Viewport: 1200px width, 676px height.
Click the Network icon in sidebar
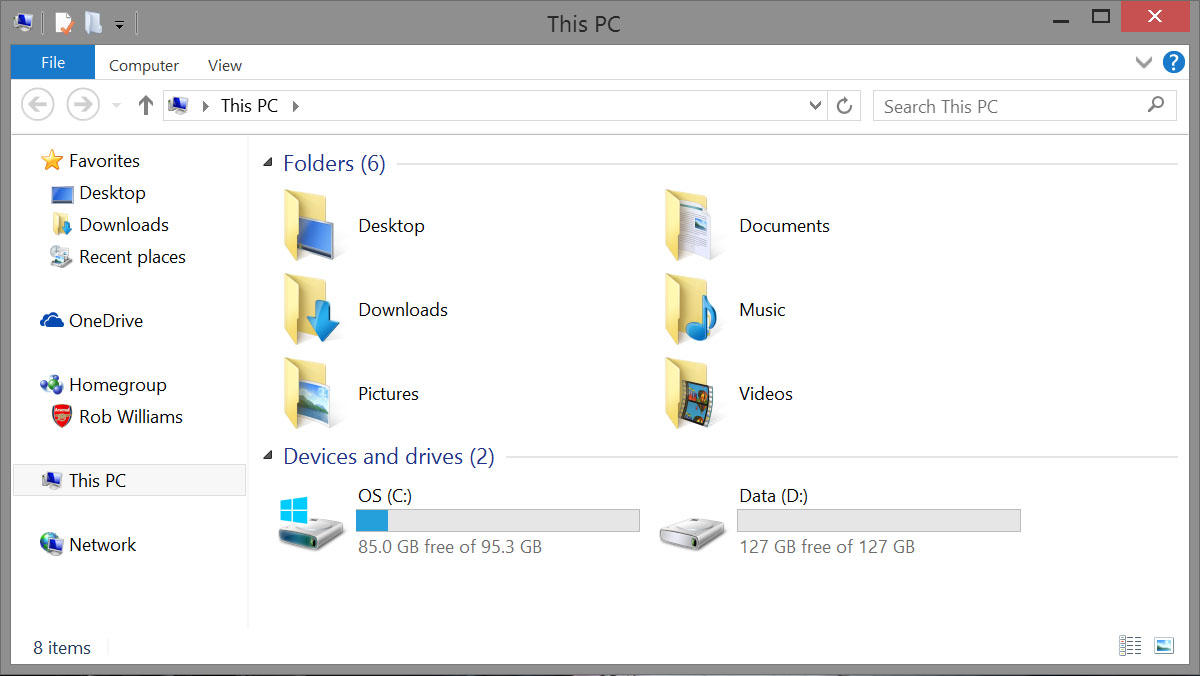[x=51, y=544]
